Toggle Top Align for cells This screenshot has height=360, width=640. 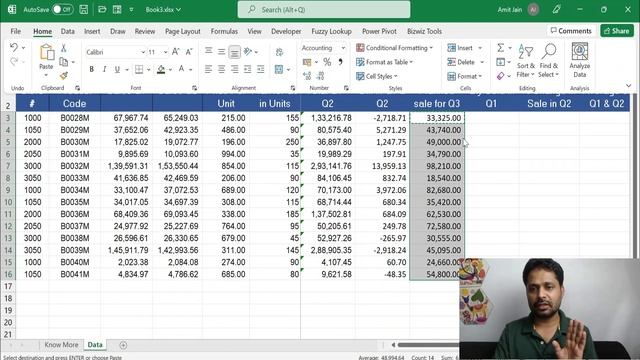(x=209, y=52)
